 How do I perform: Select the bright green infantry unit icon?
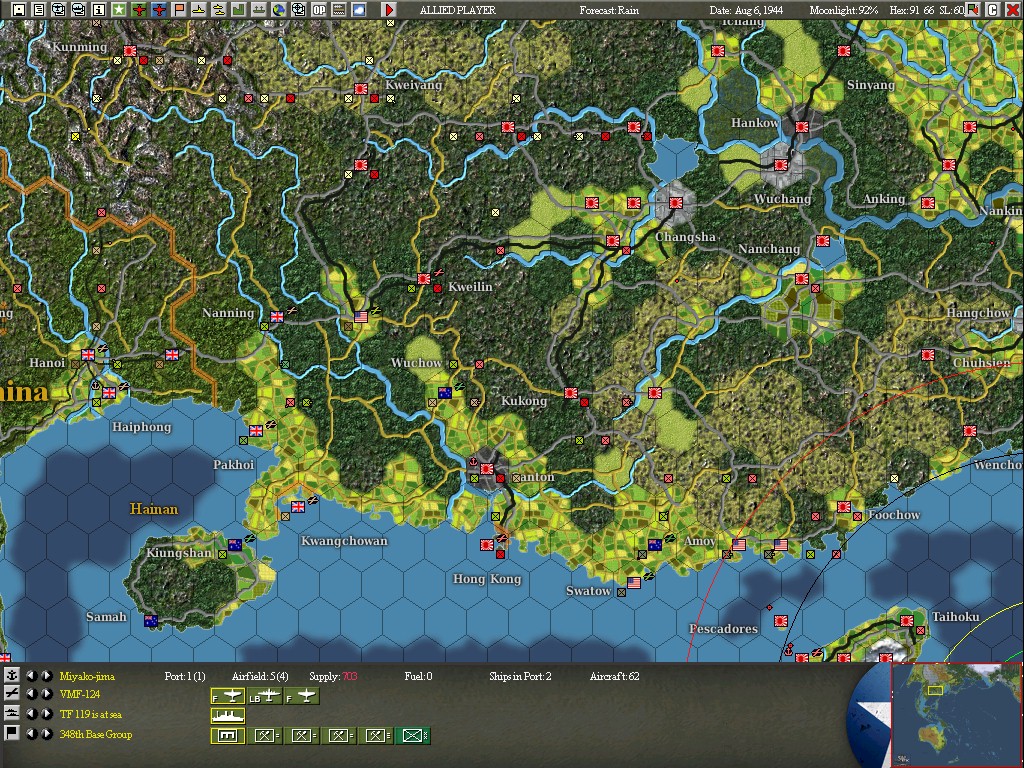[x=413, y=736]
